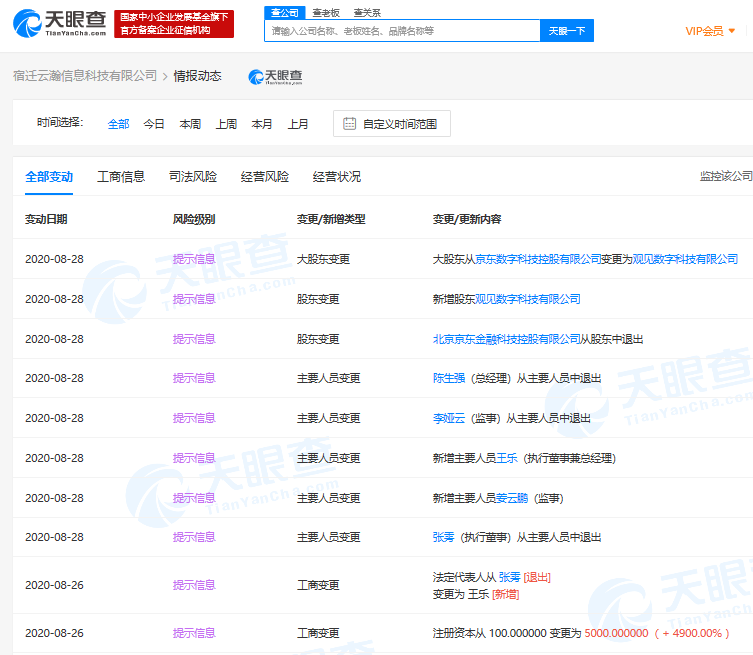Click the small 天眼查 logo beside 情报动态
Screen dimensions: 753x655
[275, 76]
